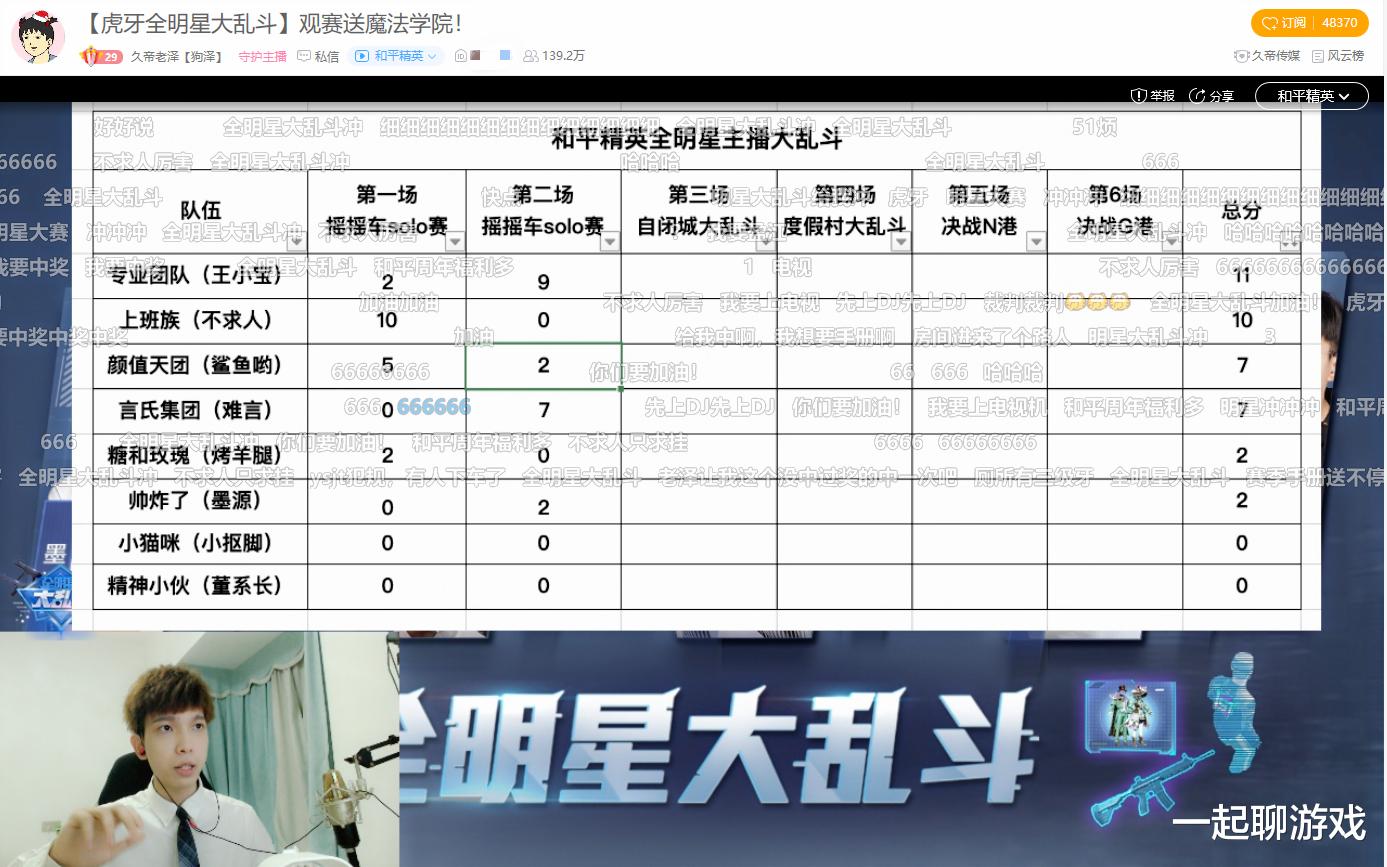Select 总分 11 for 专业团队
Image resolution: width=1387 pixels, height=867 pixels.
[x=1242, y=276]
